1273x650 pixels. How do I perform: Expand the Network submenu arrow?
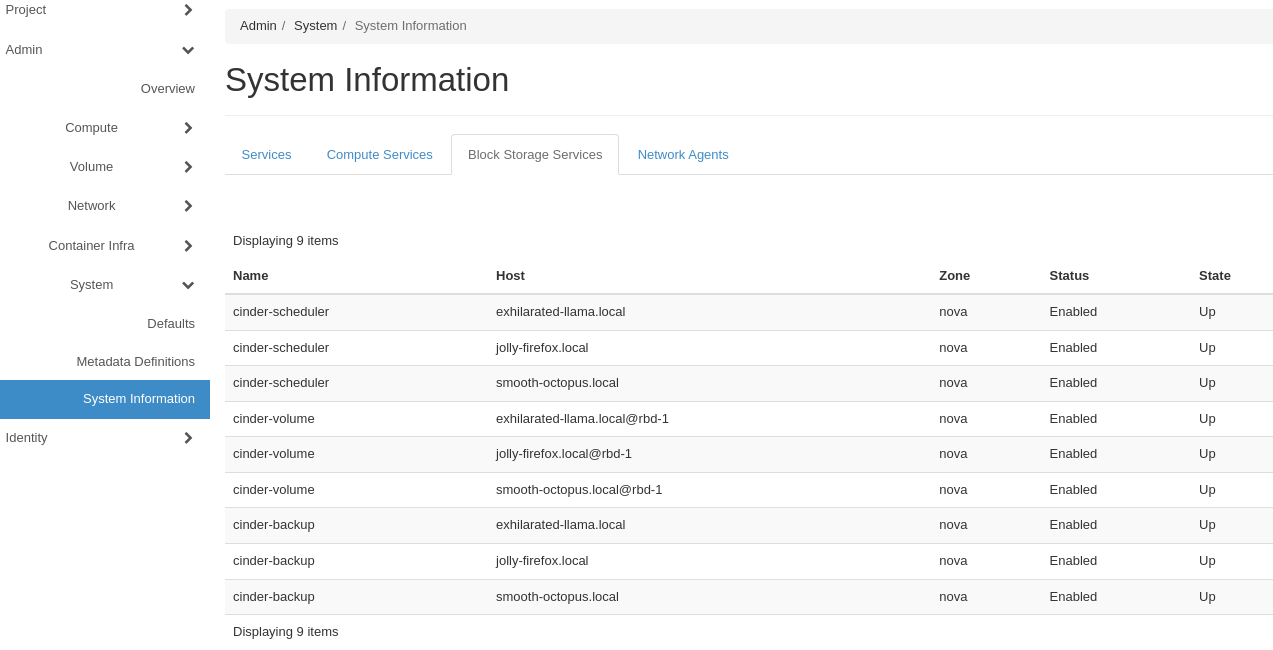click(x=187, y=206)
